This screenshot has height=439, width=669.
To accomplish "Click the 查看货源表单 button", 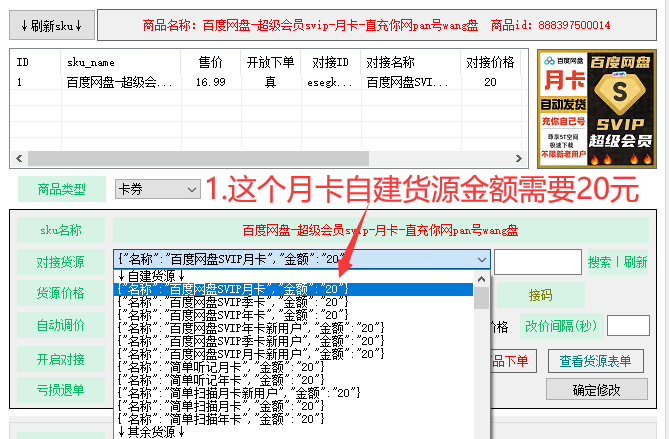I will coord(596,361).
